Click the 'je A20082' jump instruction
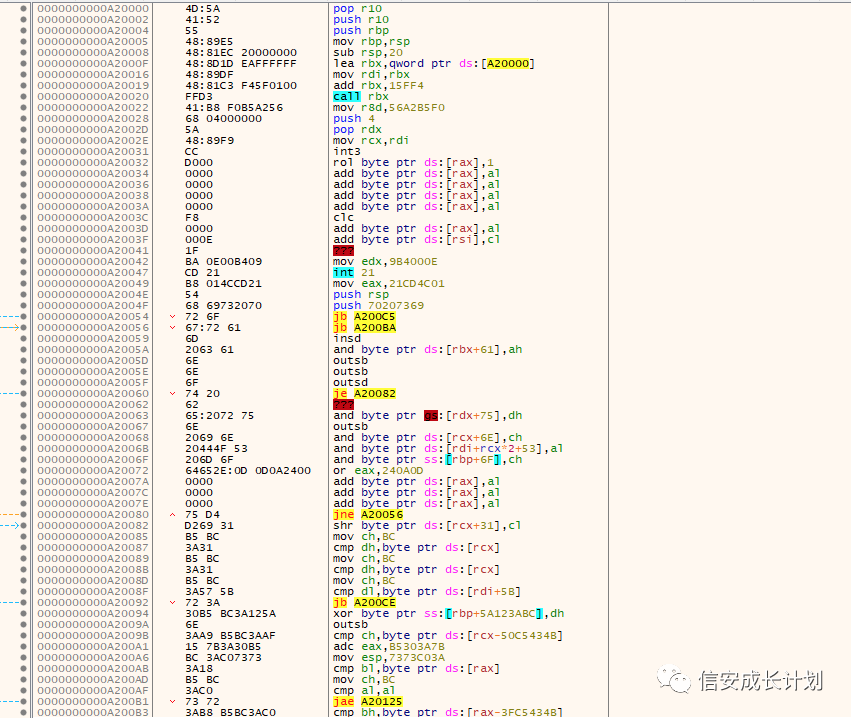 pos(364,393)
